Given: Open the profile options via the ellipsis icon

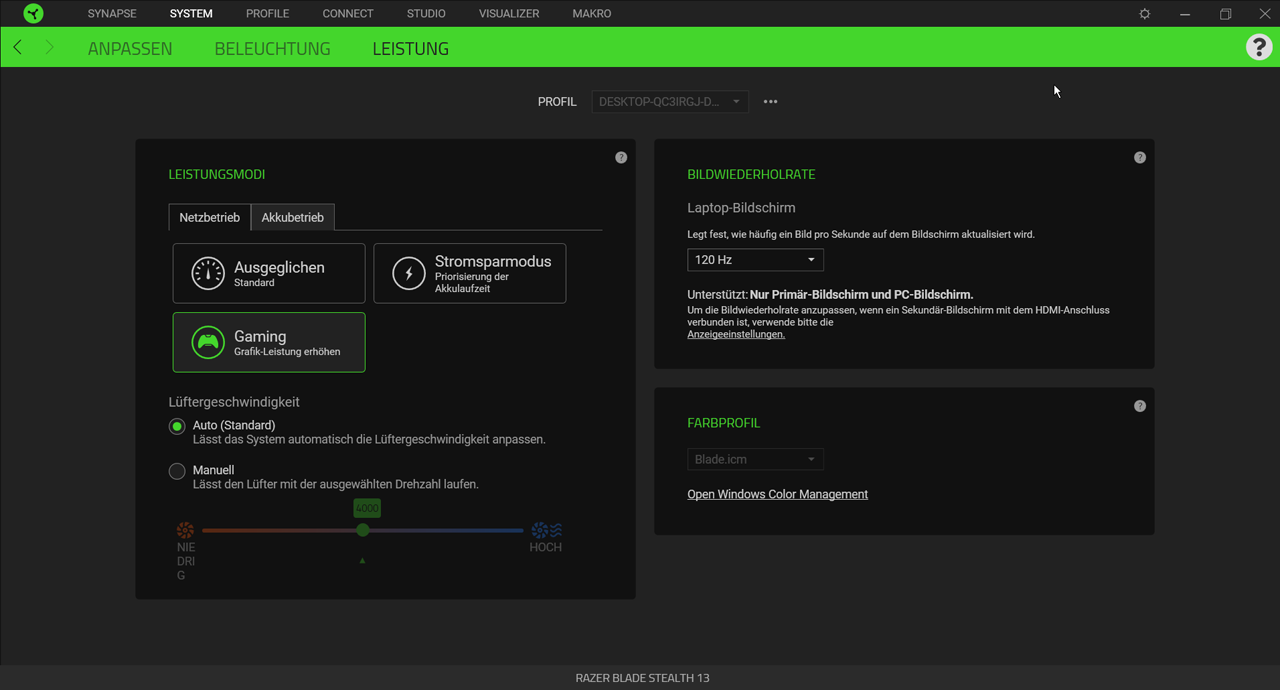Looking at the screenshot, I should click(x=770, y=101).
